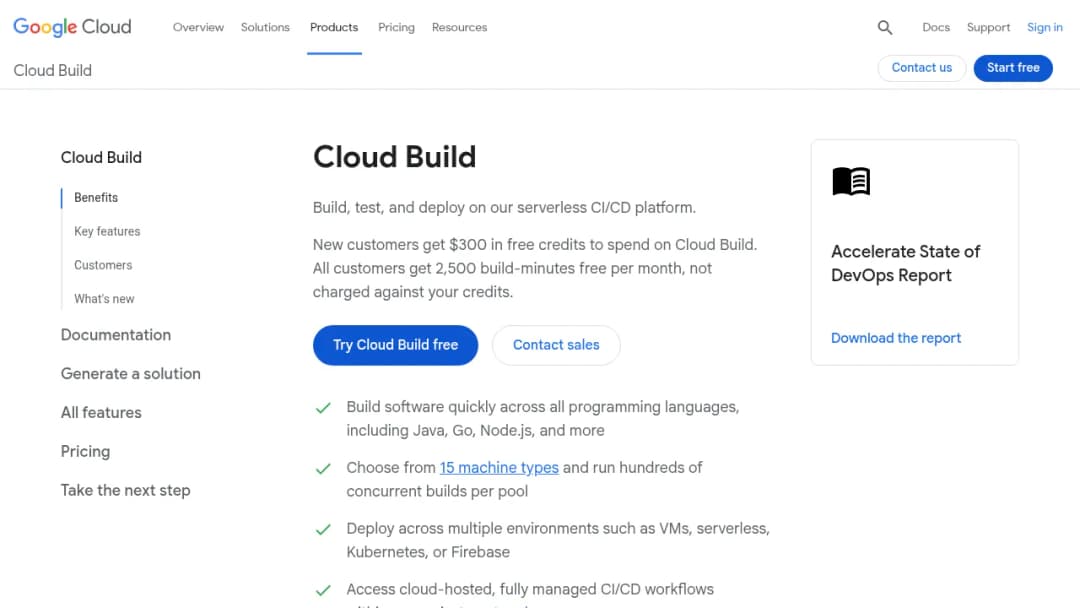Open the 15 machine types link
This screenshot has width=1080, height=608.
click(499, 468)
